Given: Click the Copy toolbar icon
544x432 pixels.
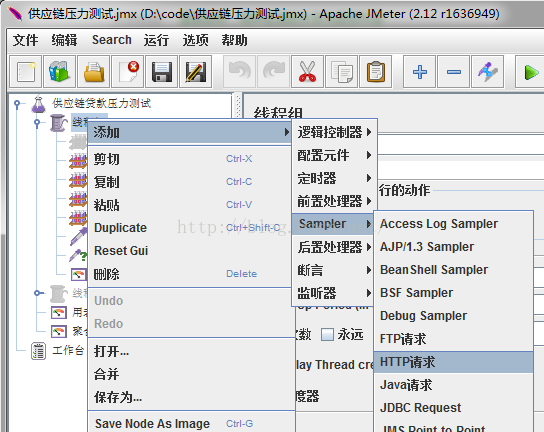Looking at the screenshot, I should tap(342, 72).
